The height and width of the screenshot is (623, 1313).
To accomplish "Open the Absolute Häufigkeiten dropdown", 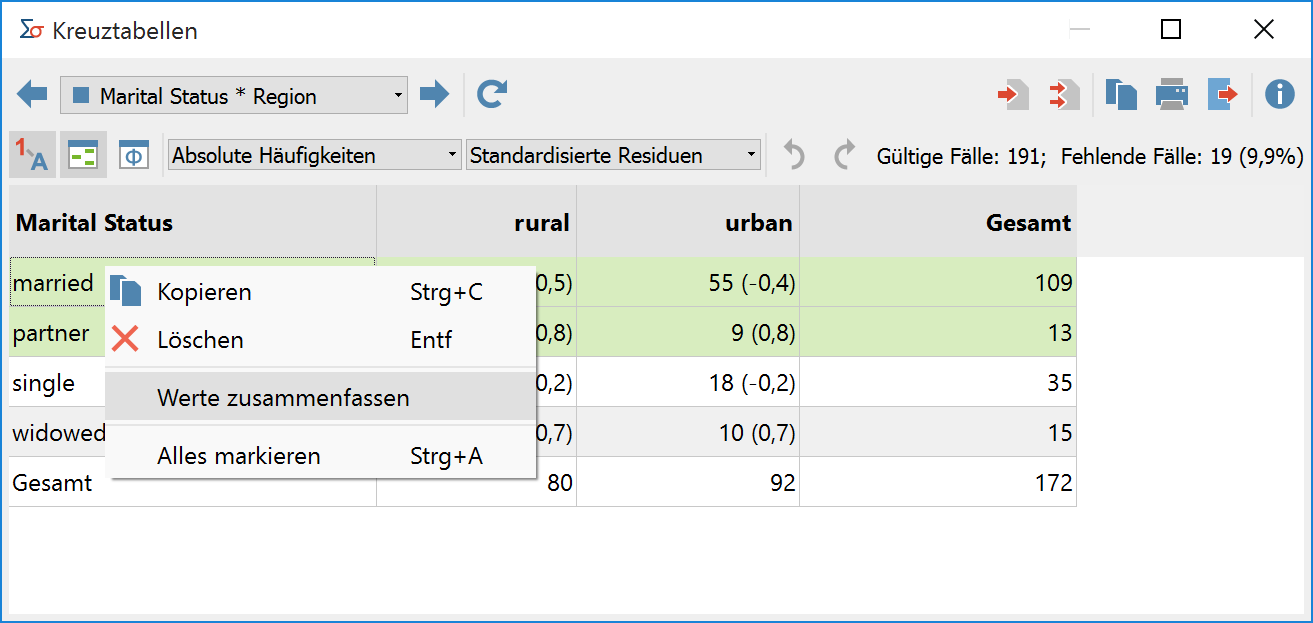I will pyautogui.click(x=315, y=155).
